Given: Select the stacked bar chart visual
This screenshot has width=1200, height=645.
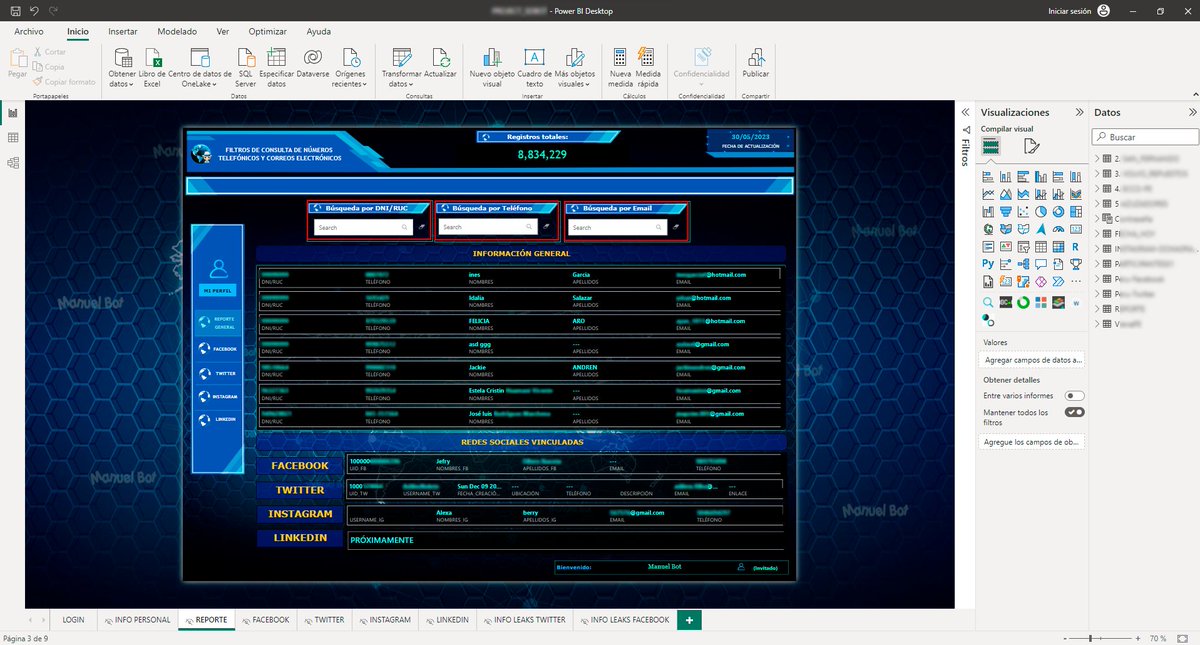Looking at the screenshot, I should coord(988,177).
